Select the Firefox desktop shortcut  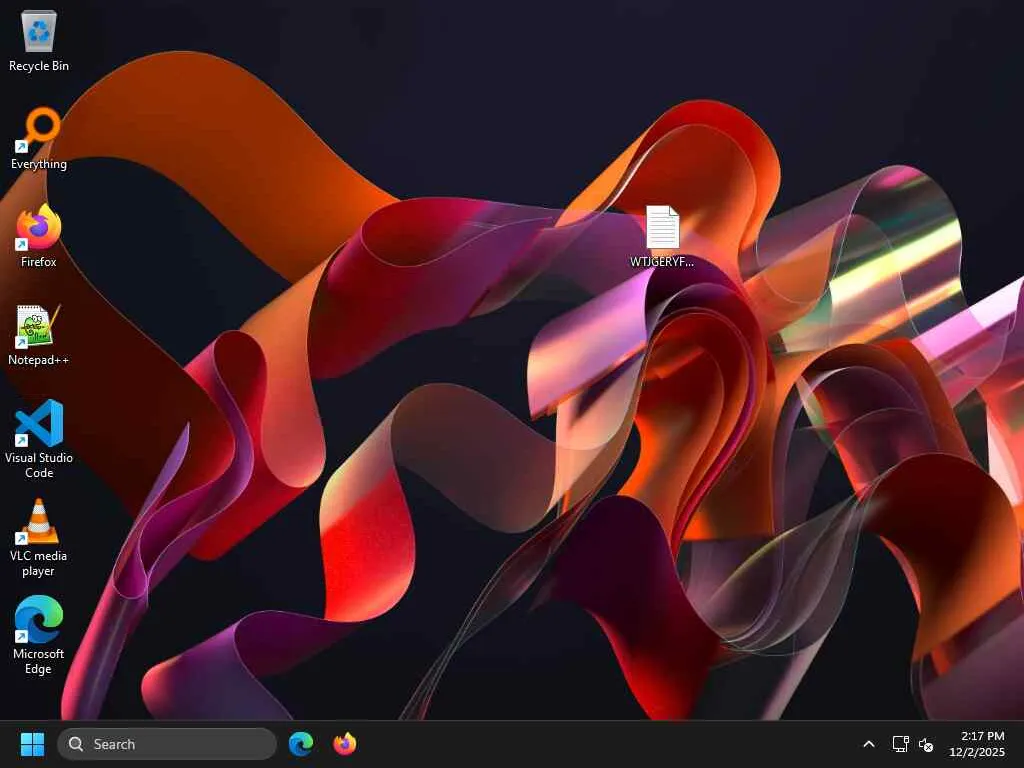pyautogui.click(x=39, y=236)
